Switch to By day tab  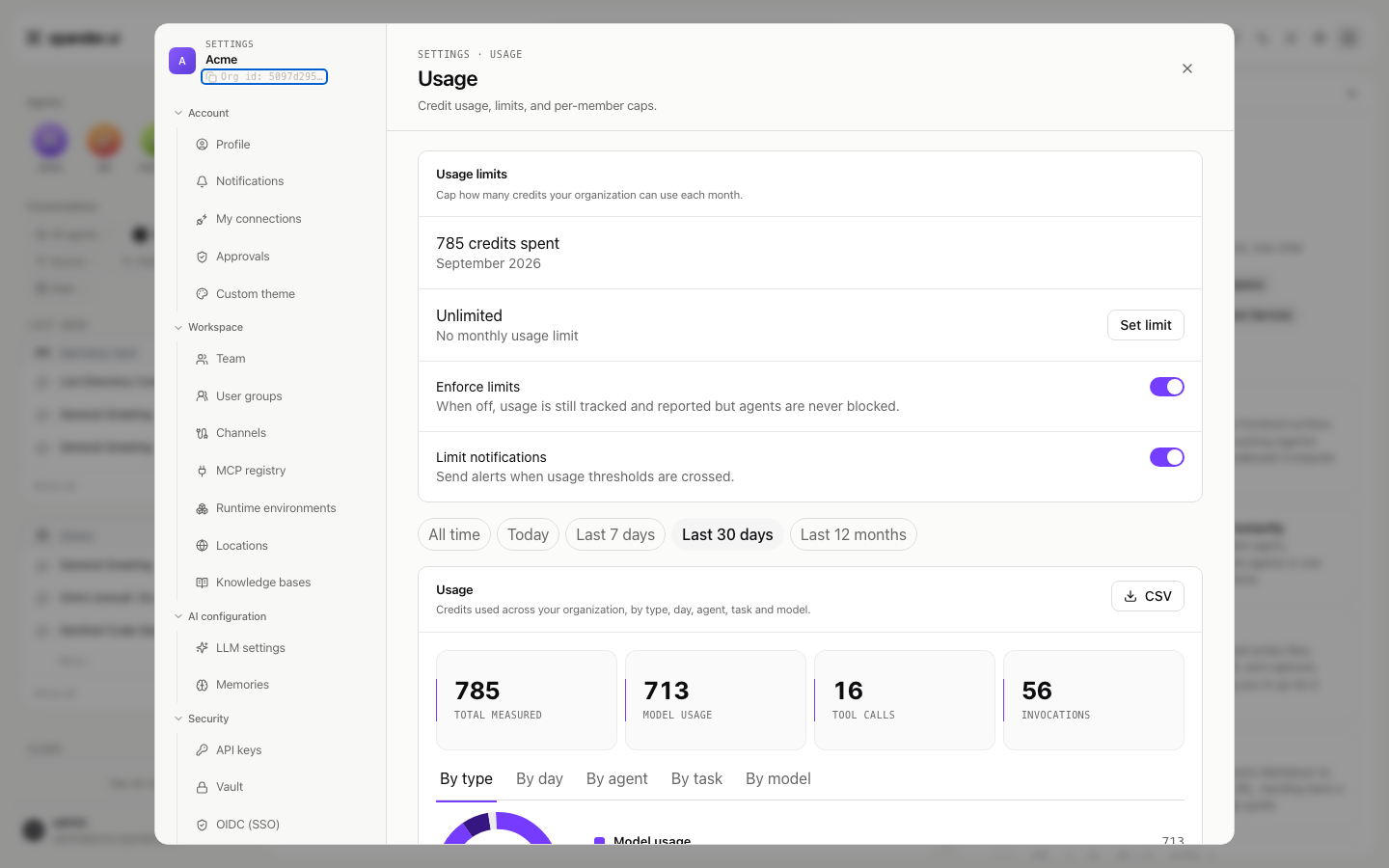539,779
